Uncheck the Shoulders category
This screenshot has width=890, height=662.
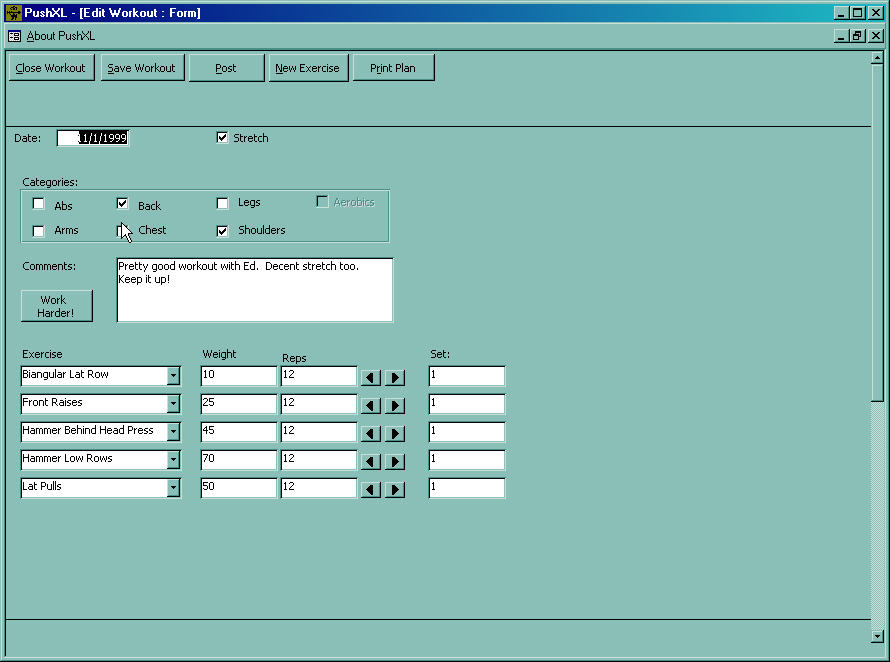[222, 231]
